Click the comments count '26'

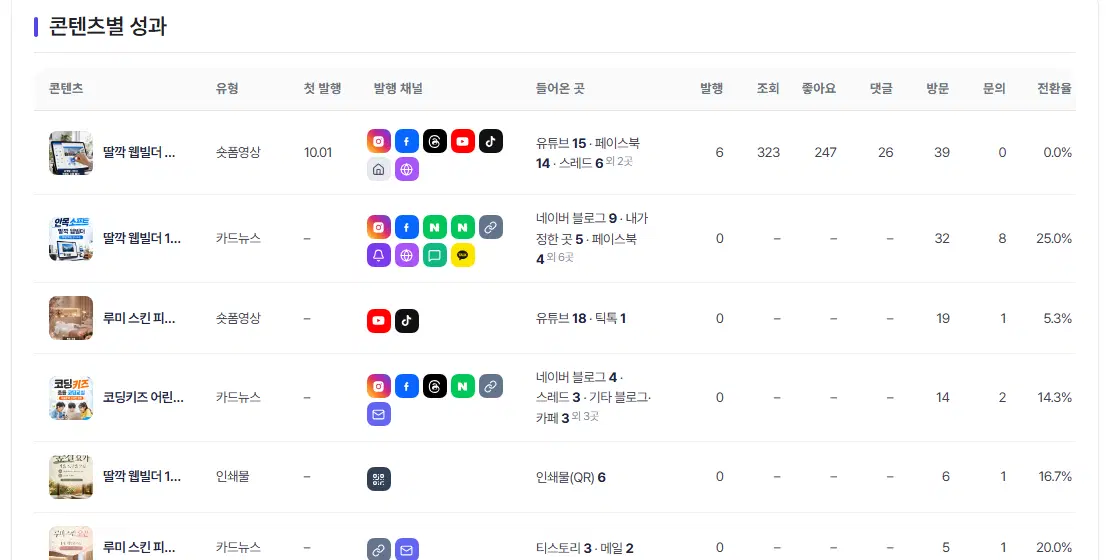click(x=886, y=152)
